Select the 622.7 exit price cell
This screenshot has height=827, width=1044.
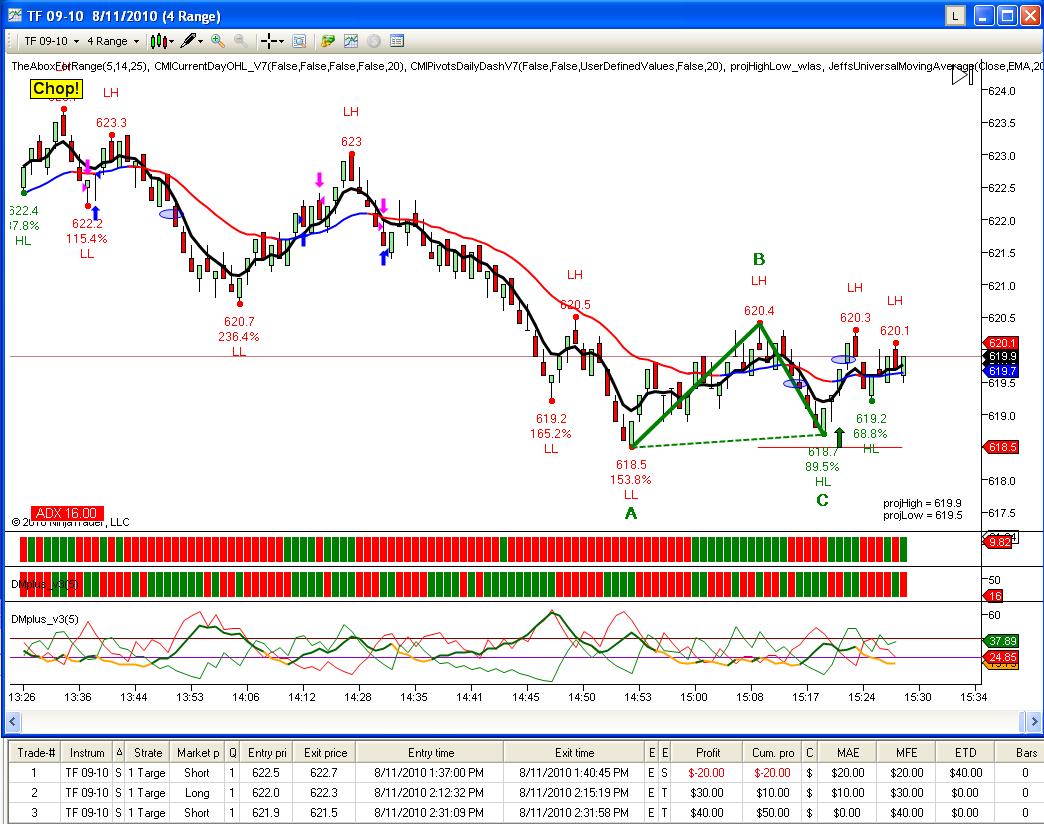tap(324, 773)
